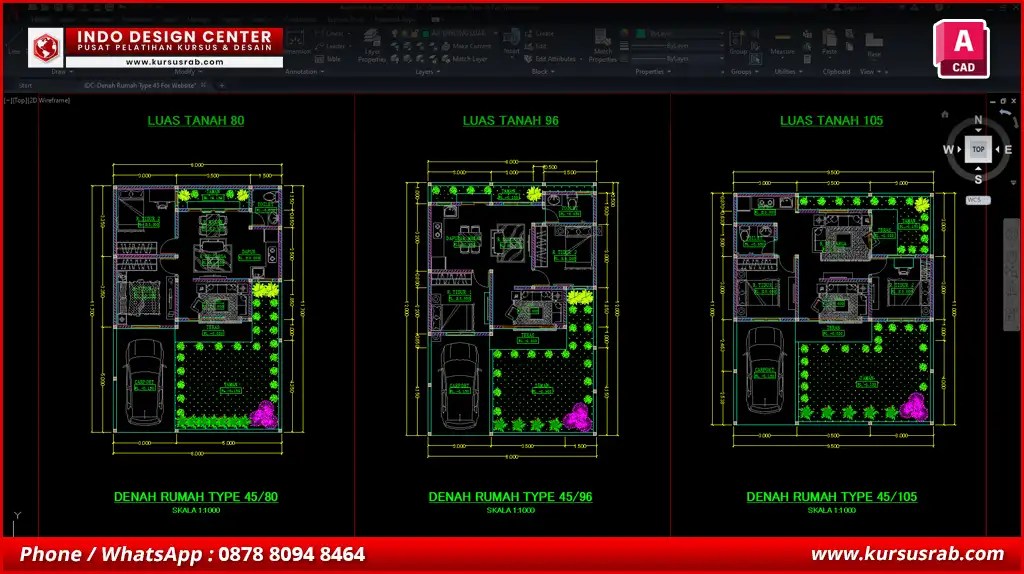Expand the Layers panel
The height and width of the screenshot is (574, 1024).
tap(427, 72)
